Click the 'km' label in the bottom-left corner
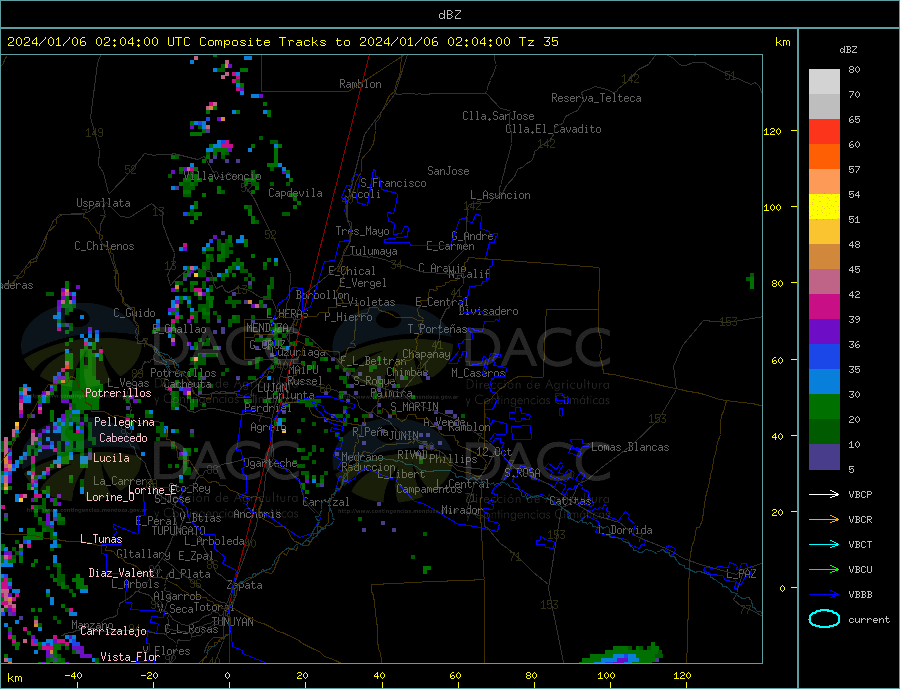This screenshot has width=900, height=689. pos(15,678)
